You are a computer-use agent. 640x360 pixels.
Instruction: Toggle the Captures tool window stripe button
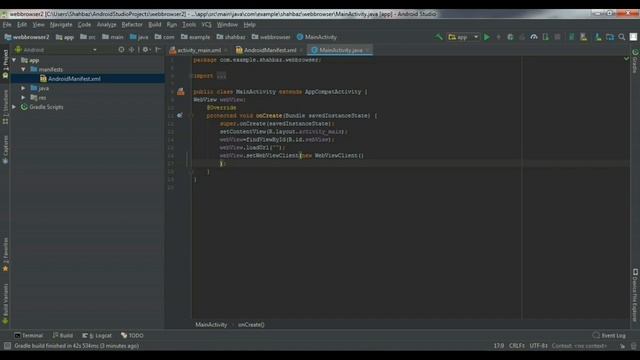pyautogui.click(x=5, y=149)
